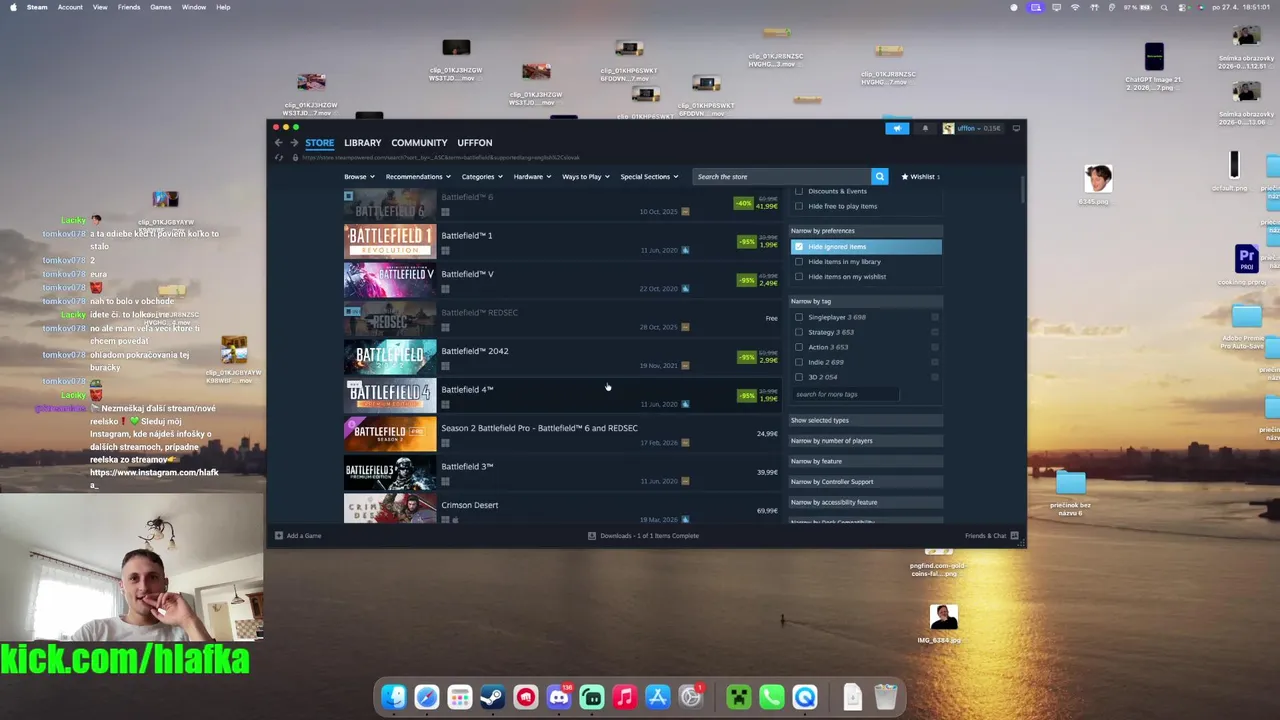Image resolution: width=1280 pixels, height=720 pixels.
Task: Expand Narrow by number of players
Action: [x=866, y=441]
